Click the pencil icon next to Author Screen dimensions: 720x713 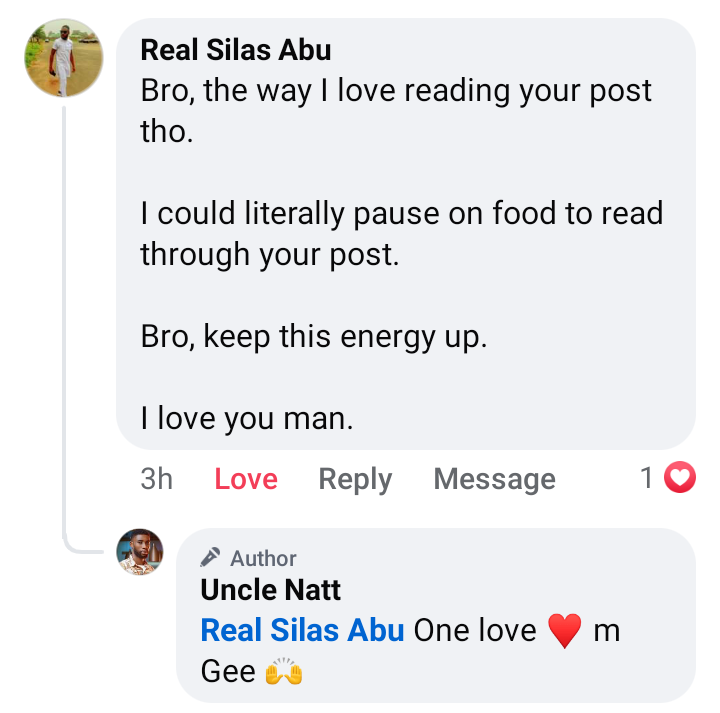pos(210,558)
